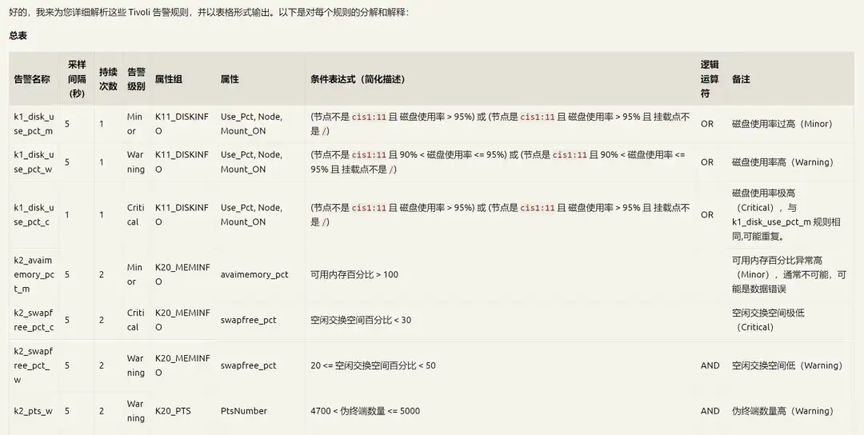The image size is (864, 435).
Task: Click Warning level in k2_pts_w row
Action: (x=136, y=411)
